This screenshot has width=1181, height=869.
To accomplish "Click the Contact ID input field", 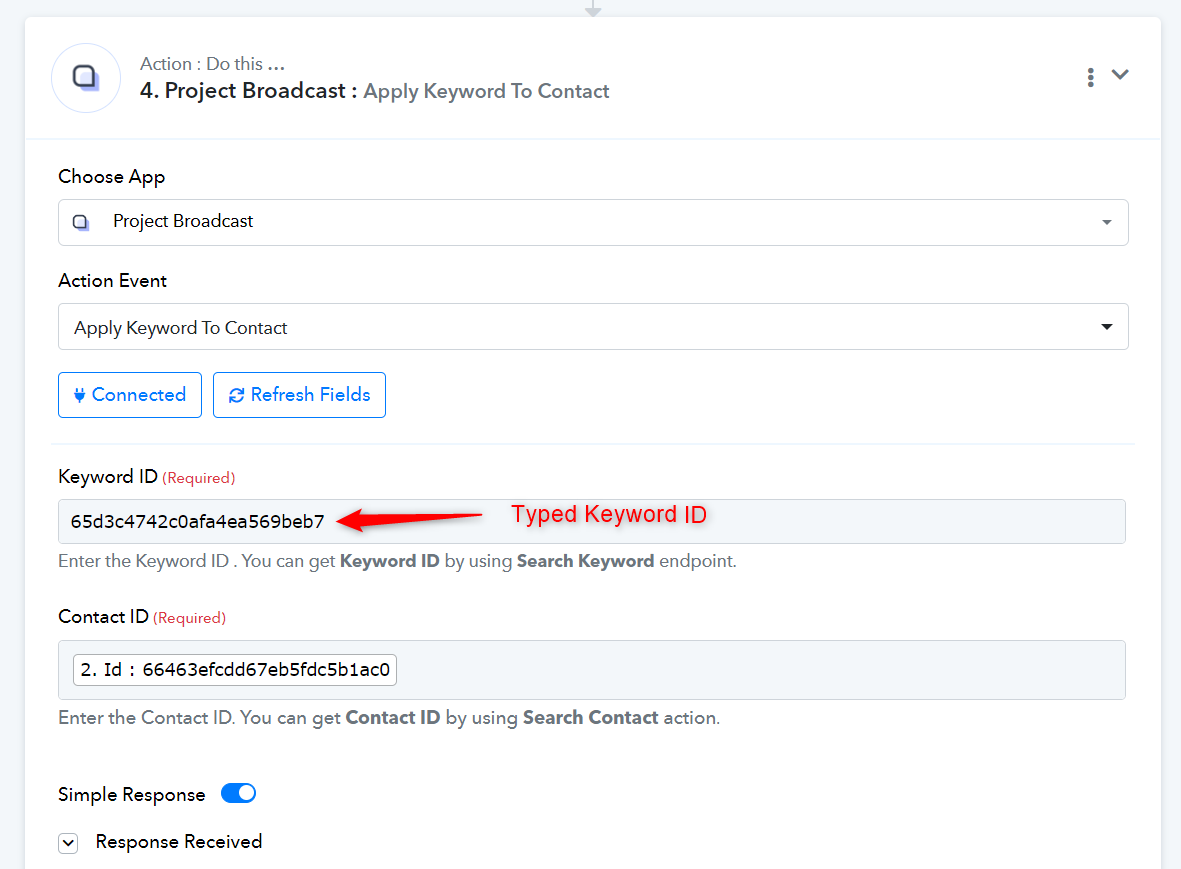I will click(x=591, y=669).
